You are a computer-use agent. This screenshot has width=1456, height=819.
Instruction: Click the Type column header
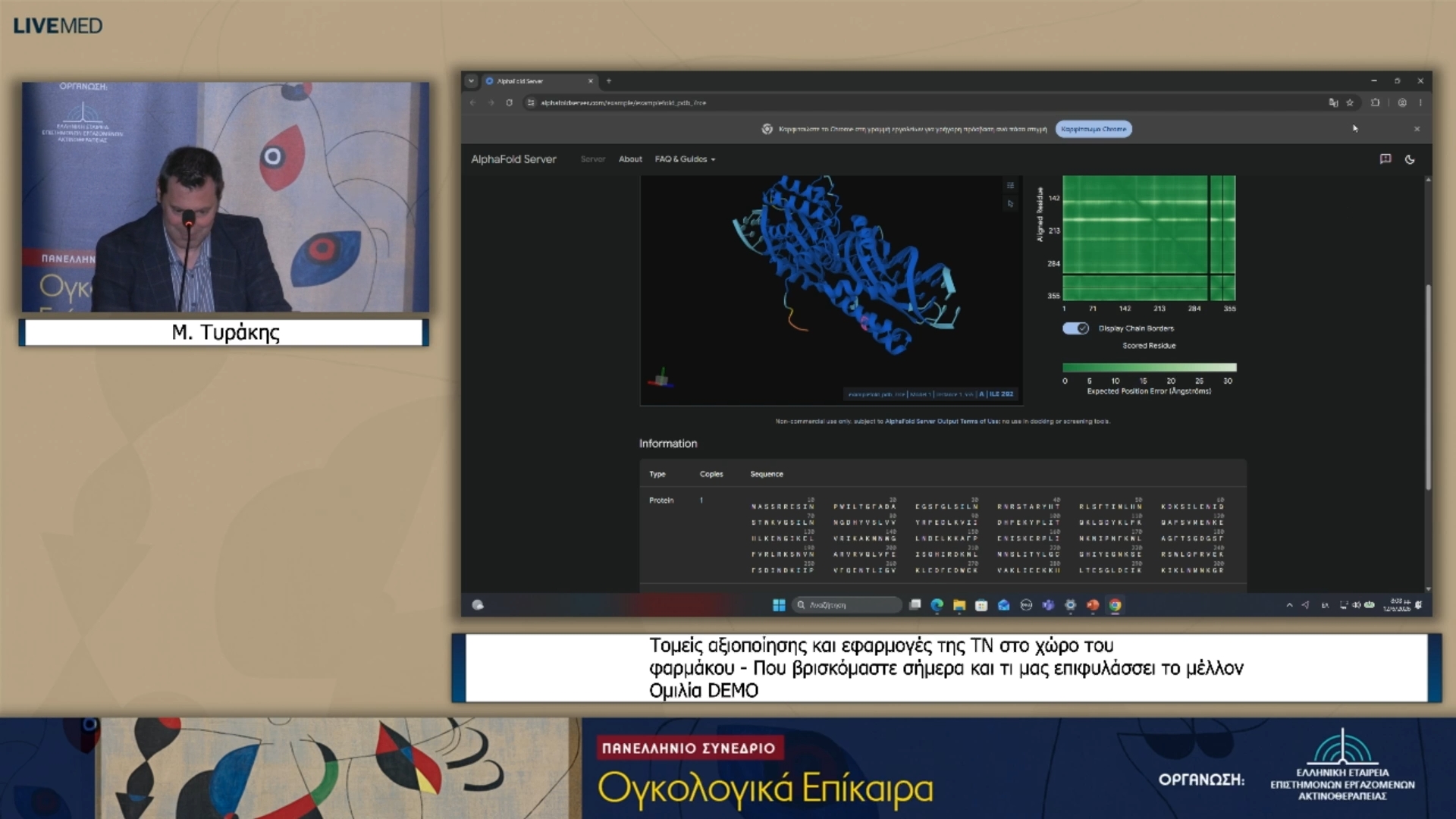pyautogui.click(x=657, y=475)
